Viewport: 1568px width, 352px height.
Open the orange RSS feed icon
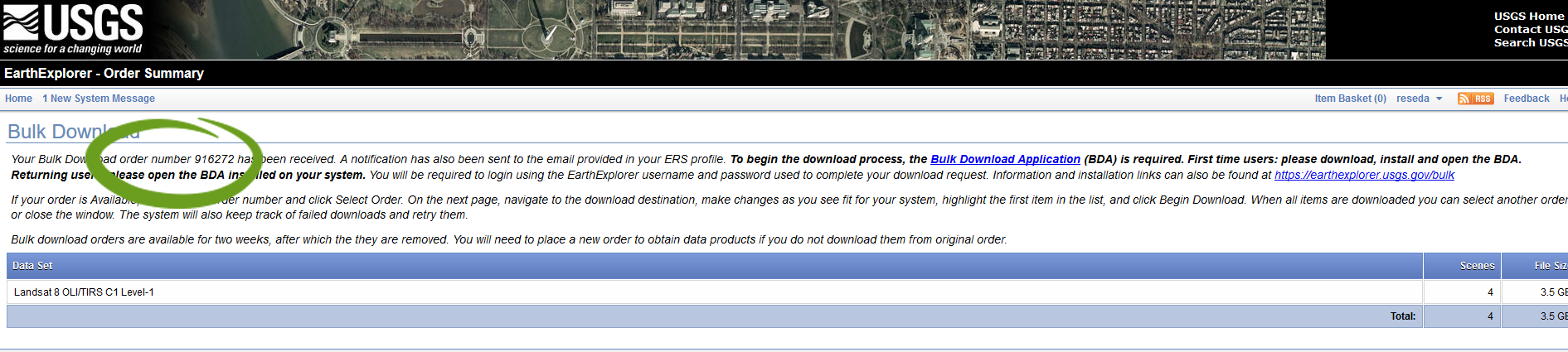click(x=1475, y=99)
